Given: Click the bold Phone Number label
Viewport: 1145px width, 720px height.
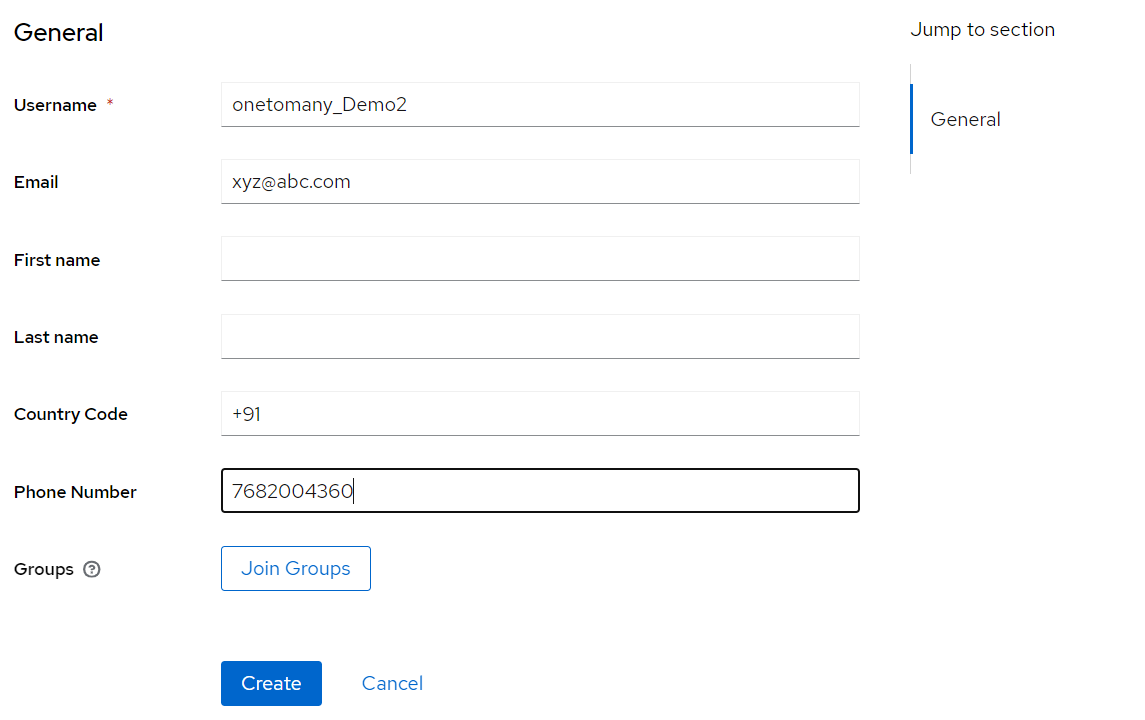Looking at the screenshot, I should (75, 492).
